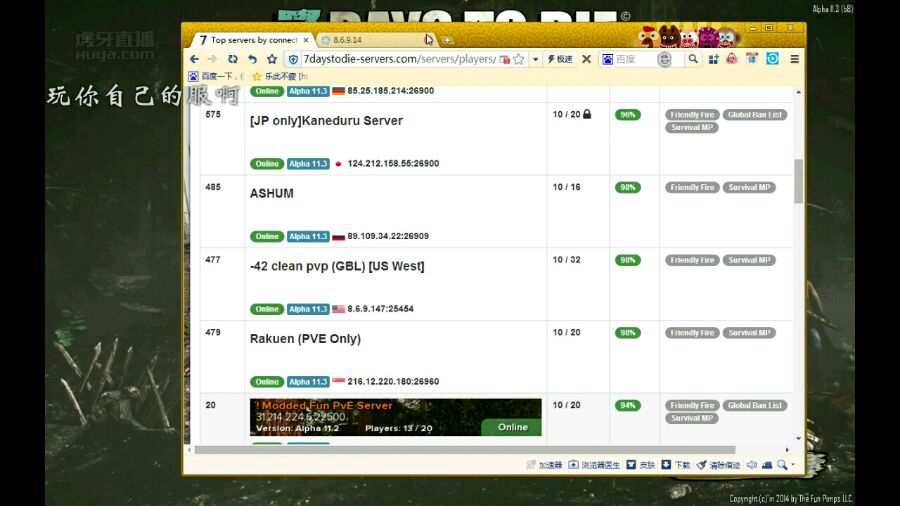Click the Global Ban List tag in the Modded Fun row
Screen dimensions: 900x506
click(755, 405)
